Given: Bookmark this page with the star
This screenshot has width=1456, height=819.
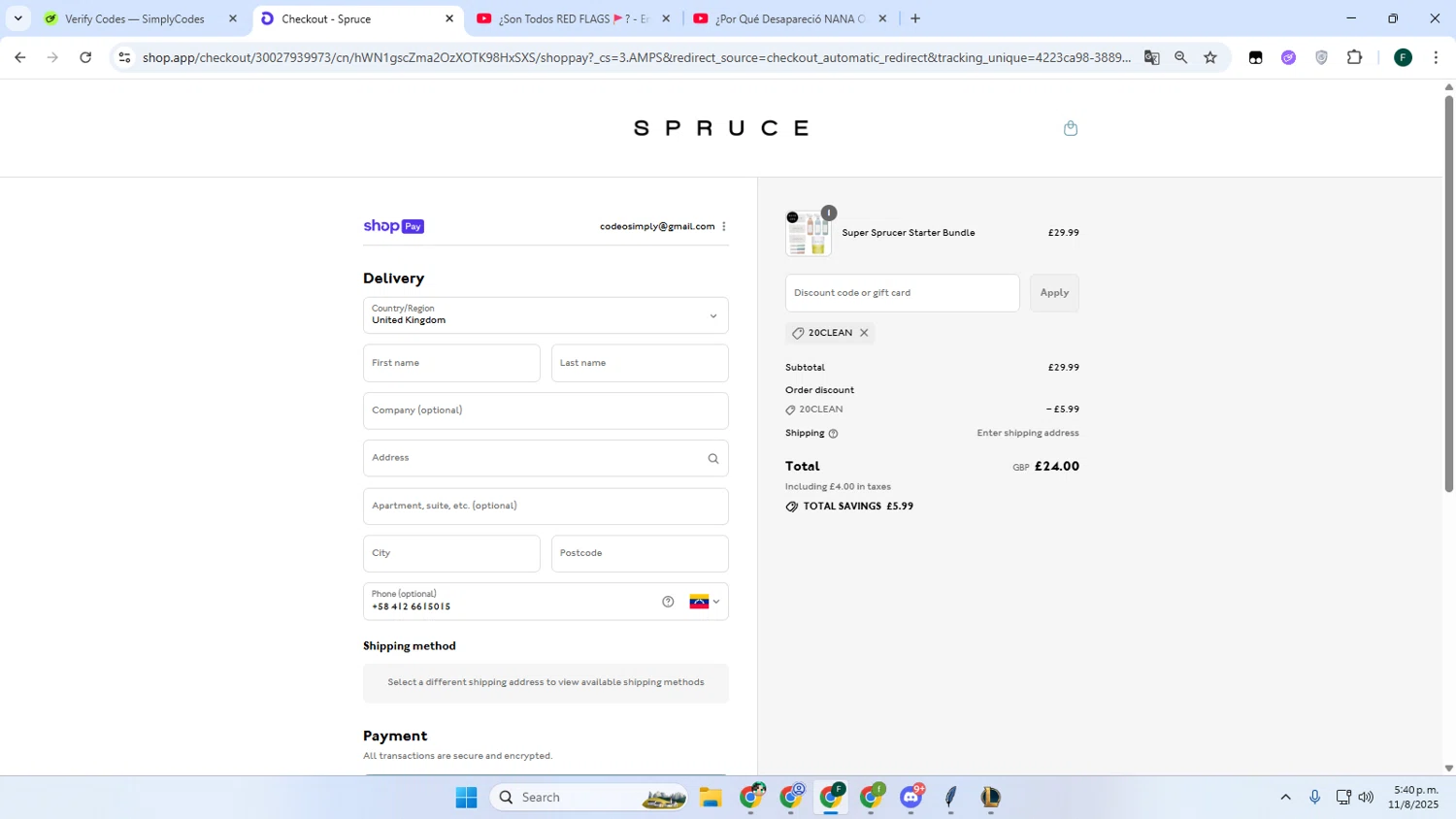Looking at the screenshot, I should (x=1210, y=57).
